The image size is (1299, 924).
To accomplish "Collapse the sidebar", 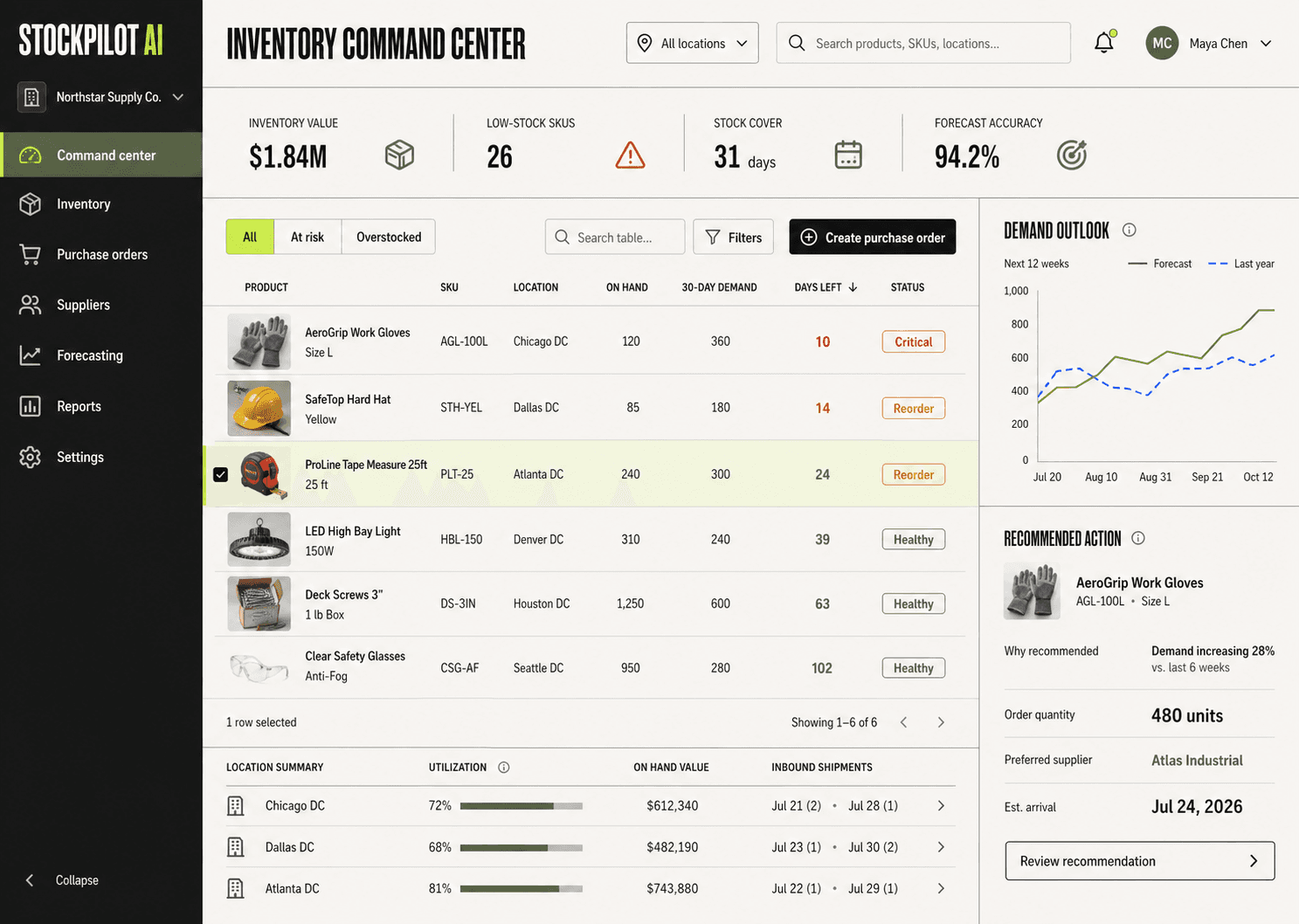I will click(x=61, y=880).
